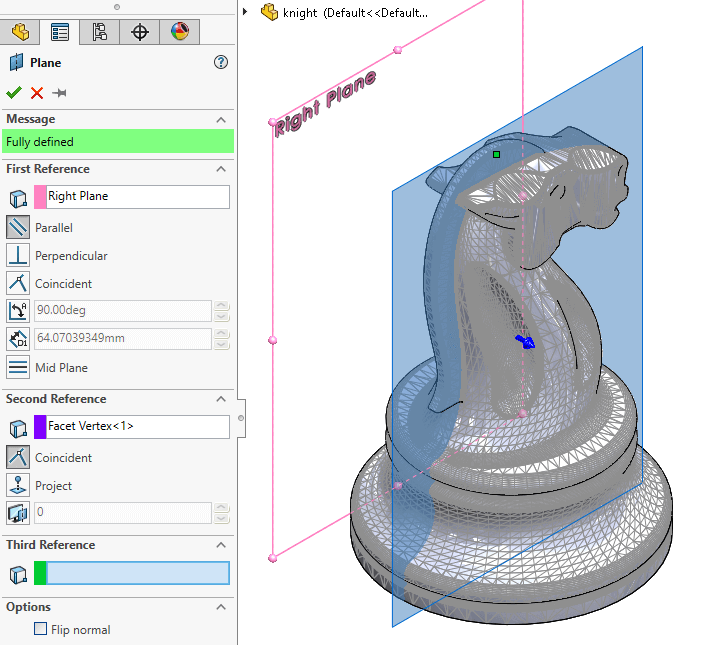Open the DisplayManager appearance tab
Image resolution: width=723 pixels, height=645 pixels.
(x=179, y=32)
